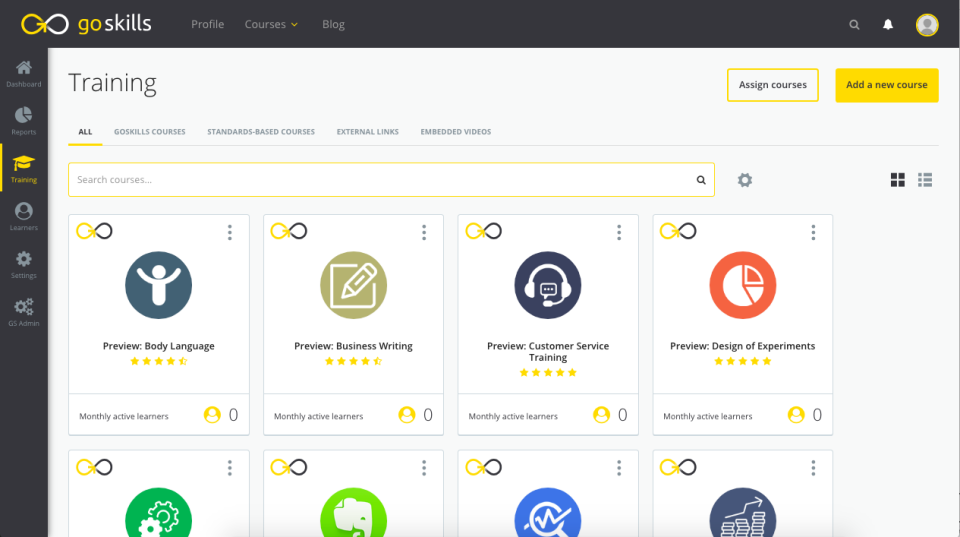960x537 pixels.
Task: Select the Training graduation cap icon
Action: pyautogui.click(x=24, y=163)
